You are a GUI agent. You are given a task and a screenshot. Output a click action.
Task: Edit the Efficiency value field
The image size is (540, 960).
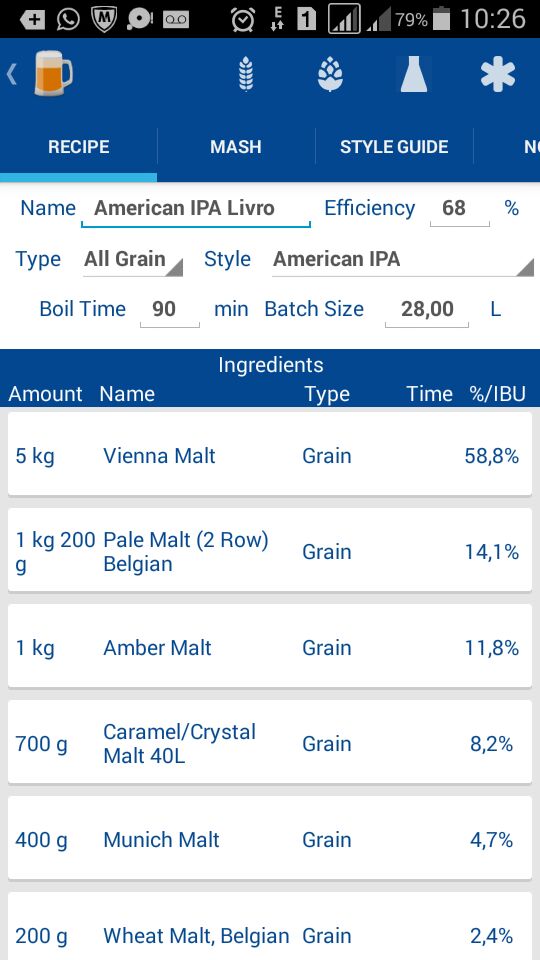click(x=460, y=209)
